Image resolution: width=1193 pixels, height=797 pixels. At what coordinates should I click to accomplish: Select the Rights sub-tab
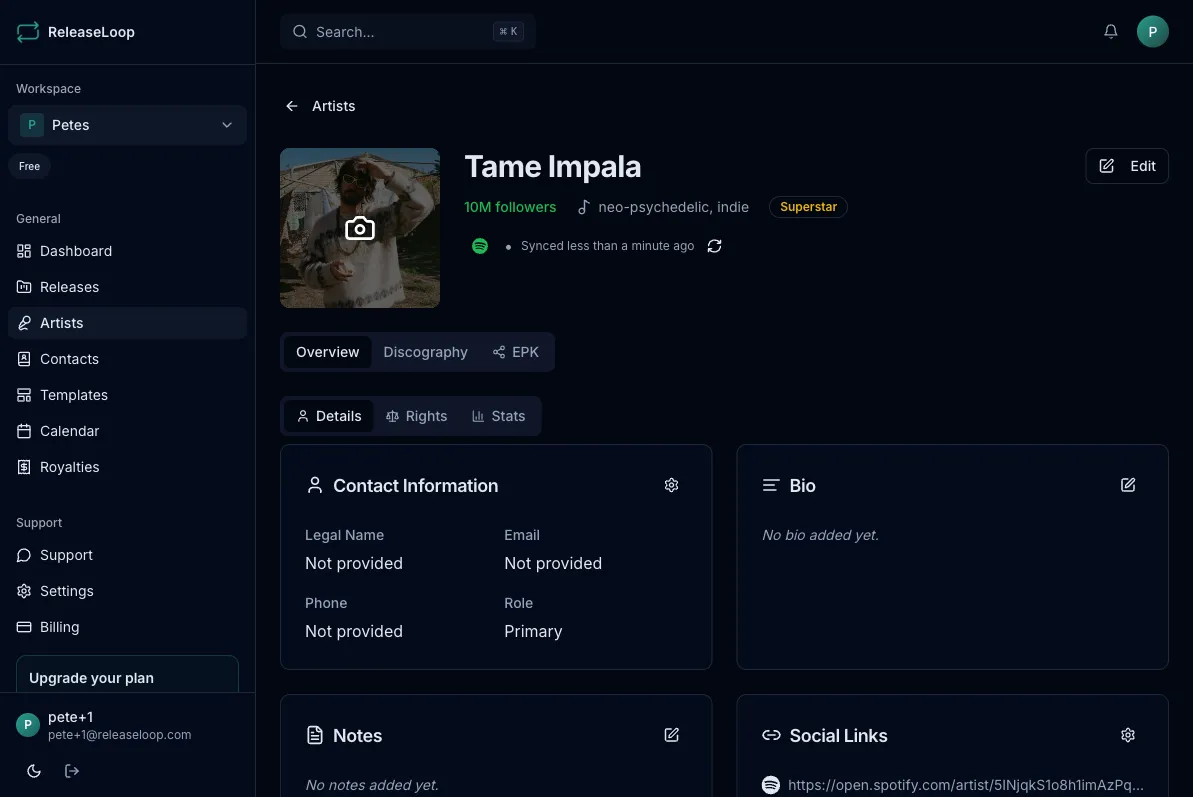pos(416,416)
